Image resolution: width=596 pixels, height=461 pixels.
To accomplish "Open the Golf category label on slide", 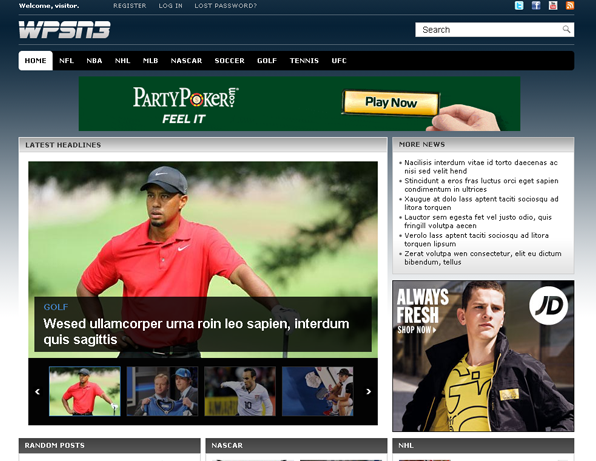I will click(55, 307).
